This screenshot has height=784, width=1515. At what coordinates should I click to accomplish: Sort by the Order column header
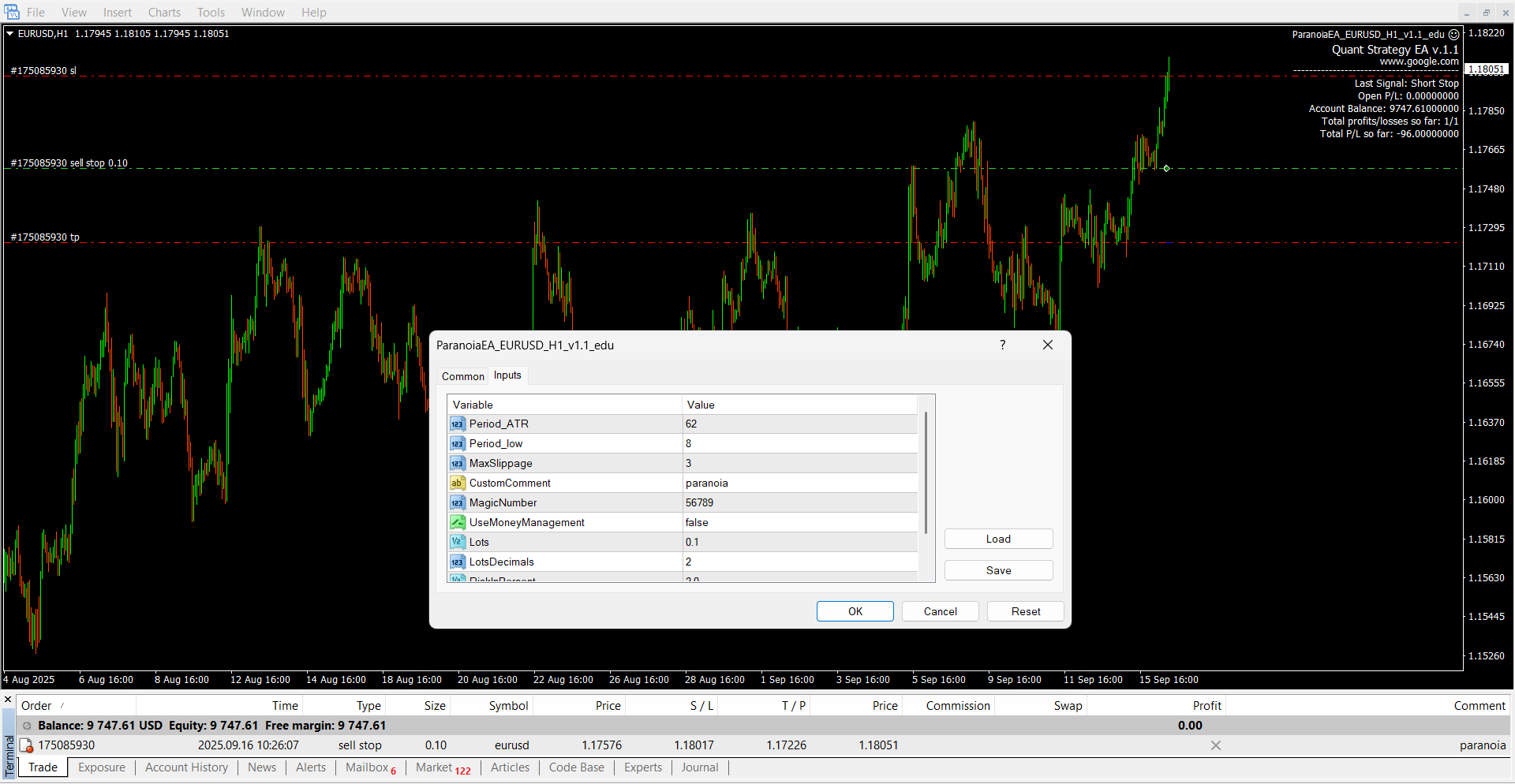tap(37, 706)
